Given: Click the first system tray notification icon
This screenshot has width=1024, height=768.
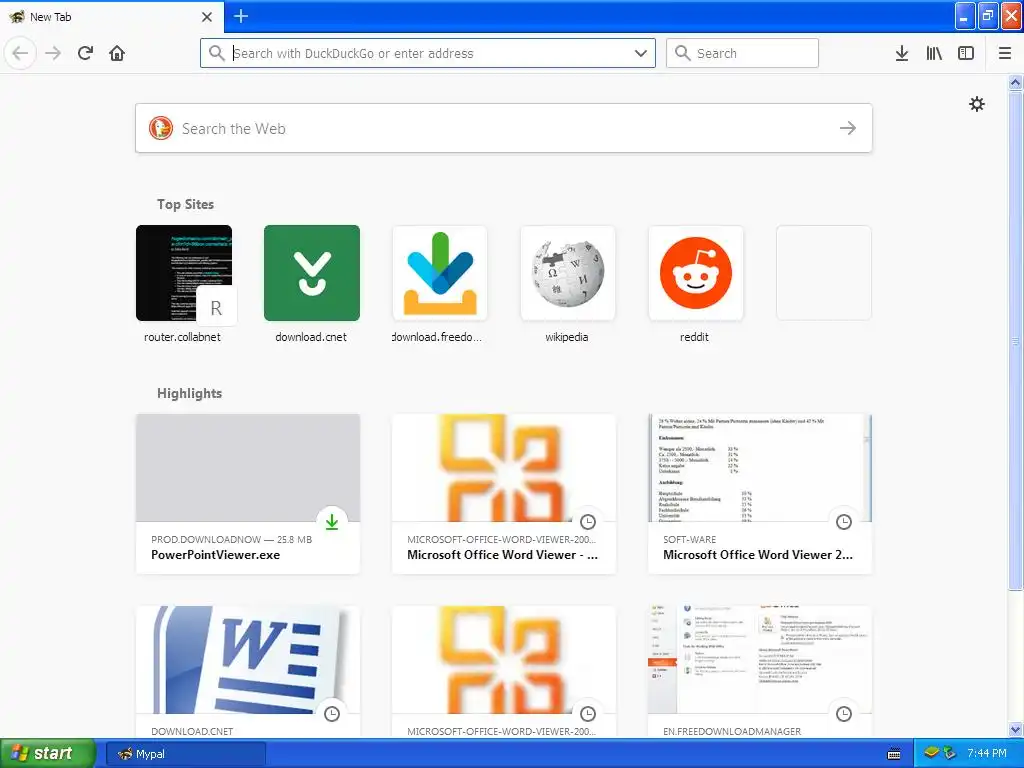Looking at the screenshot, I should tap(931, 753).
